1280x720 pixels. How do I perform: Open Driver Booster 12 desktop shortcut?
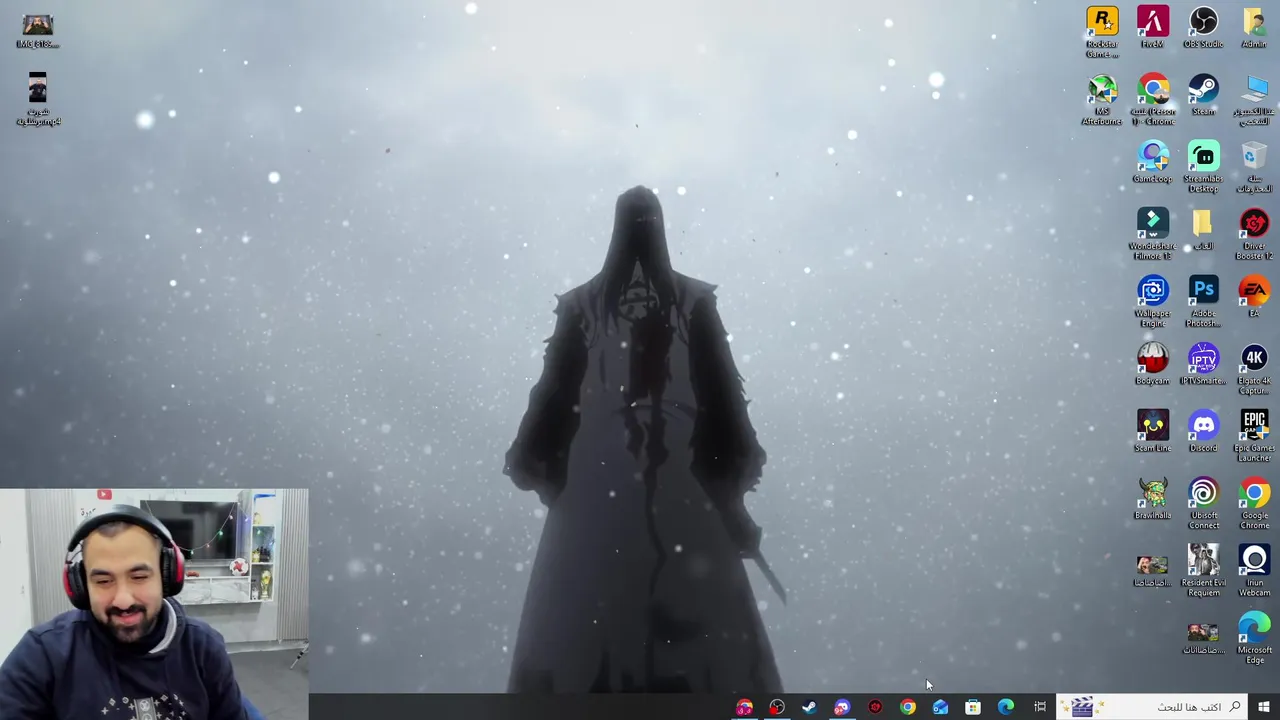click(1254, 234)
